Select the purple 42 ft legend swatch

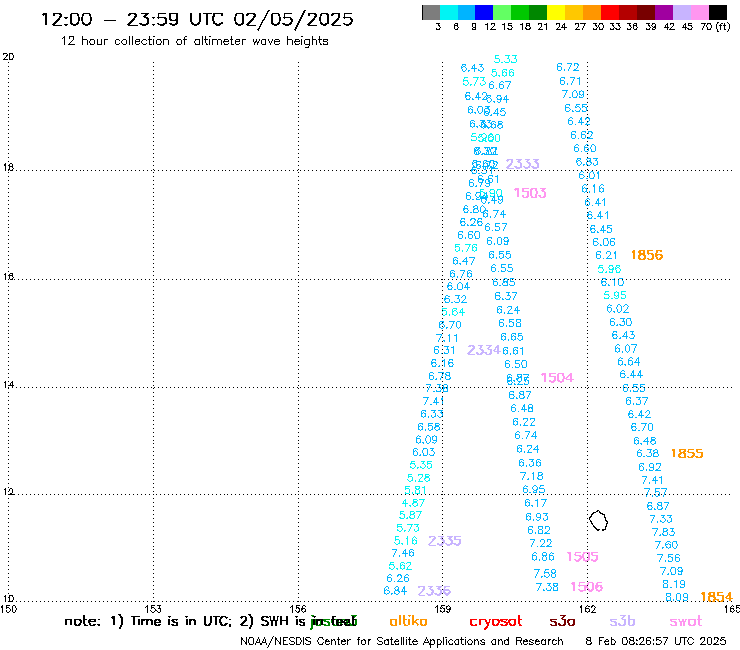(x=663, y=12)
